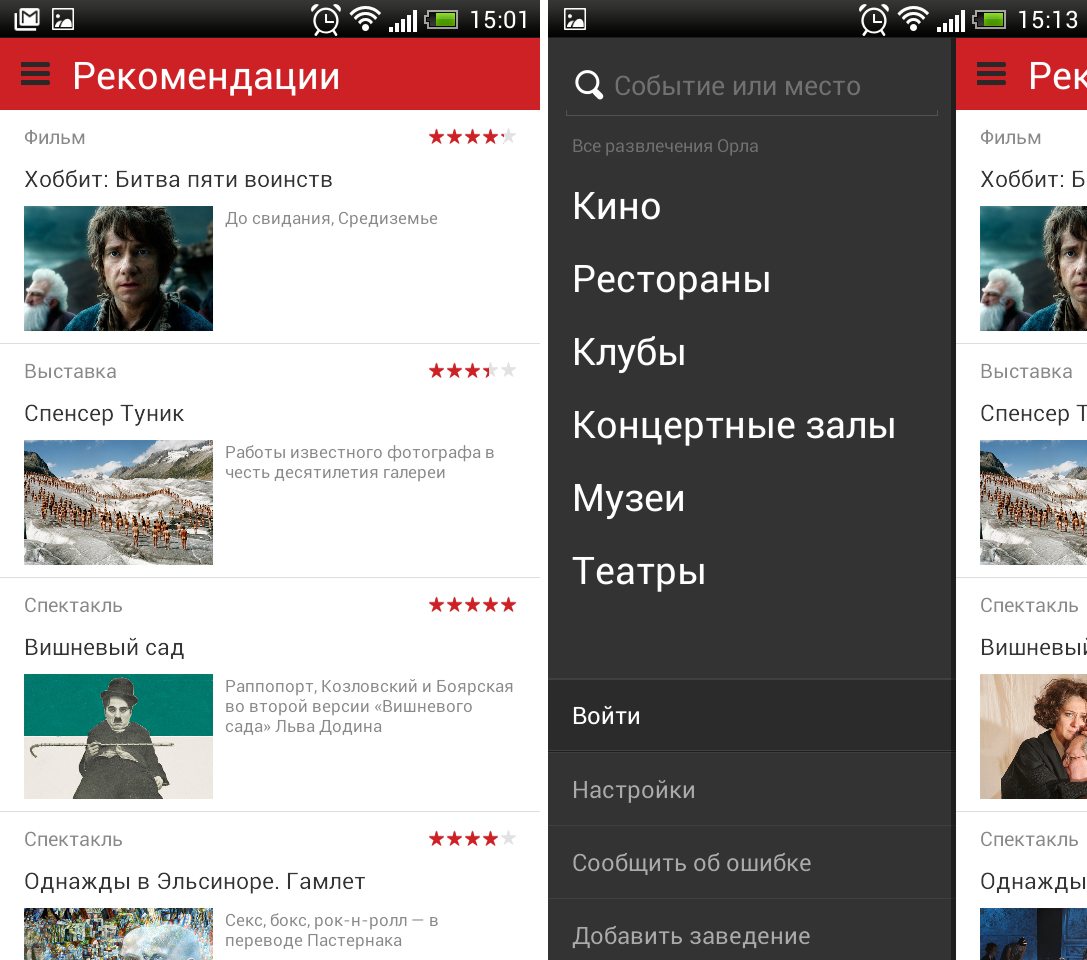This screenshot has height=960, width=1087.
Task: Tap Chaplin illustration thumbnail for Вишневый сад
Action: 119,736
